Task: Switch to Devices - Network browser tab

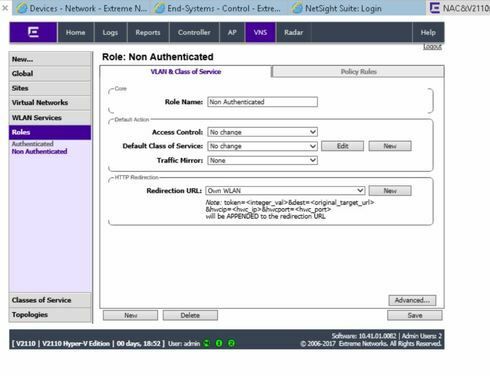Action: (82, 8)
